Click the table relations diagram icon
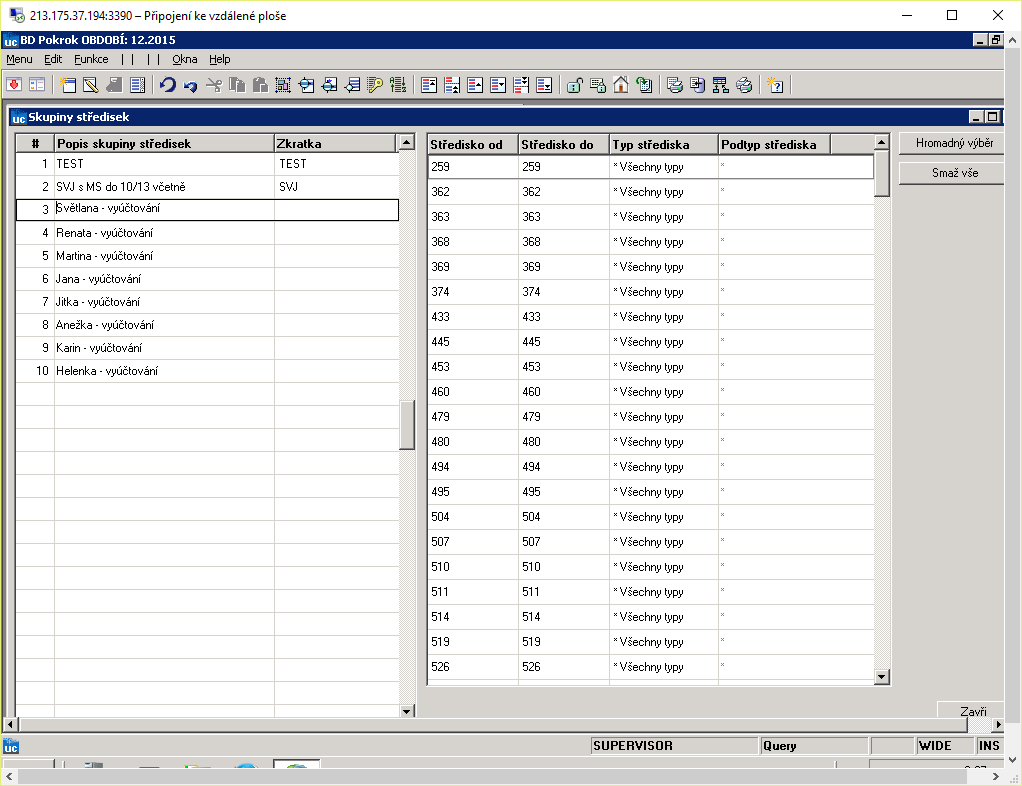 click(720, 85)
